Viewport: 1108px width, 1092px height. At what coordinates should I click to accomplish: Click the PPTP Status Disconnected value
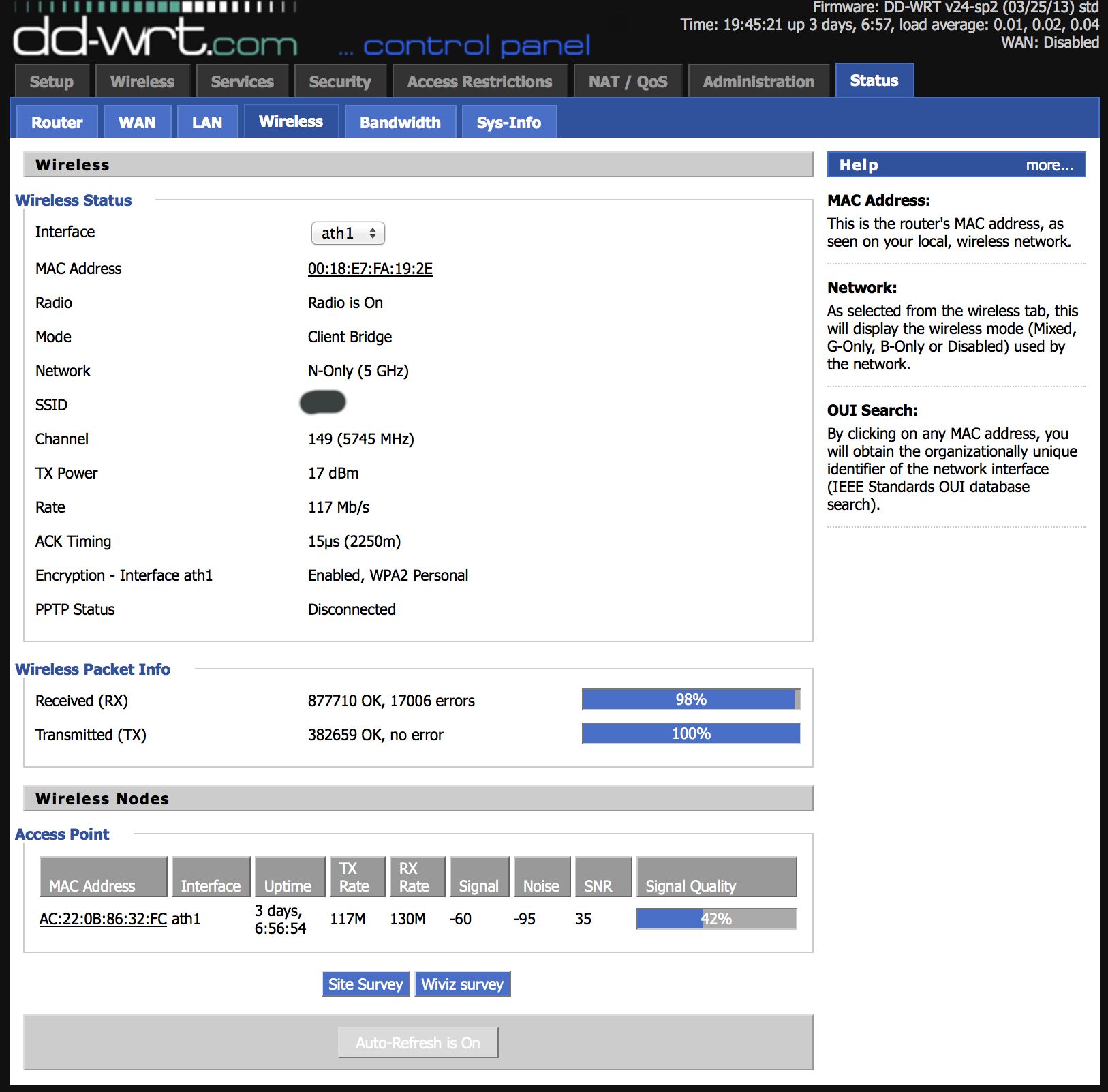point(352,609)
